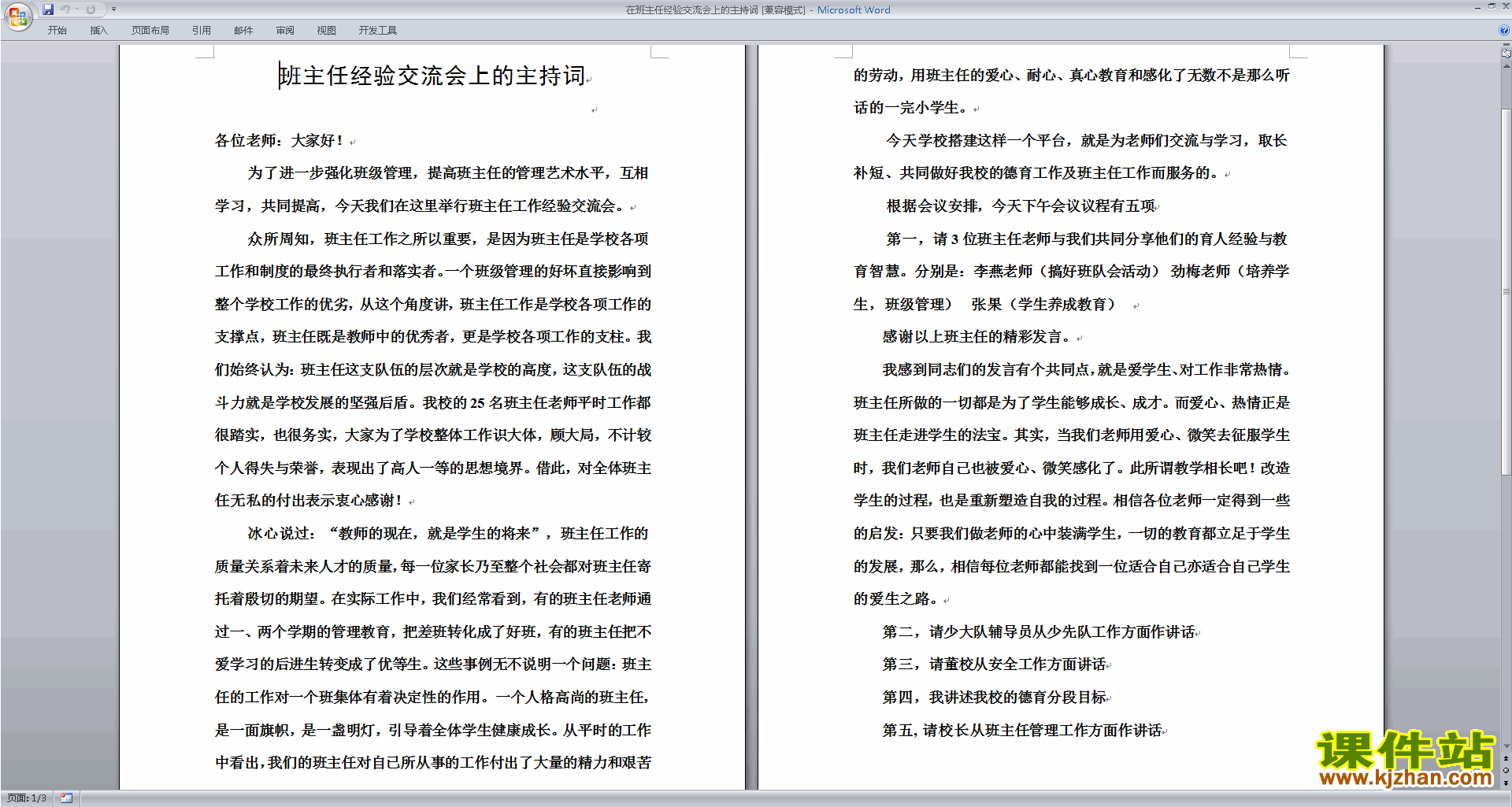Click the line 感谢以上班主任的精彩发言。

(976, 337)
